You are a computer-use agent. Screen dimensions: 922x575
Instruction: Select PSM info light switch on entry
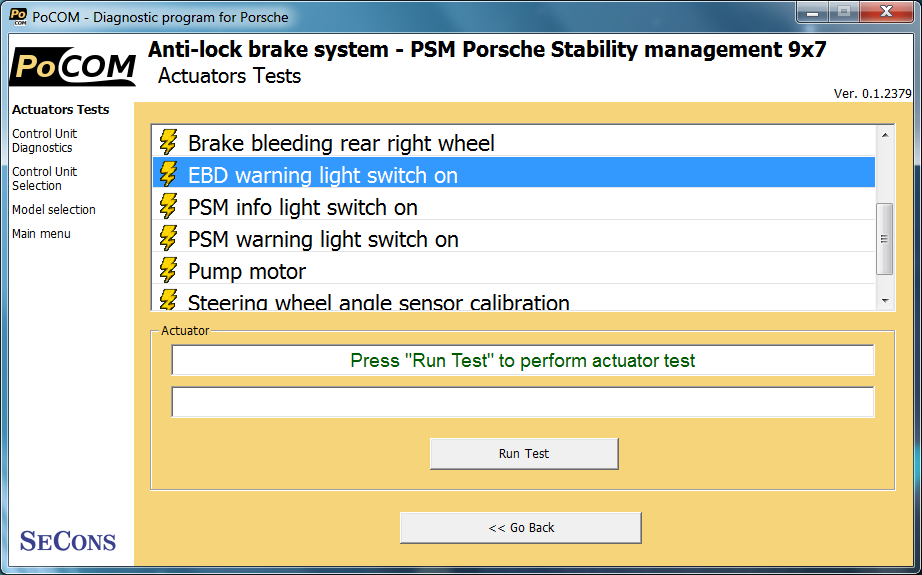pos(514,206)
